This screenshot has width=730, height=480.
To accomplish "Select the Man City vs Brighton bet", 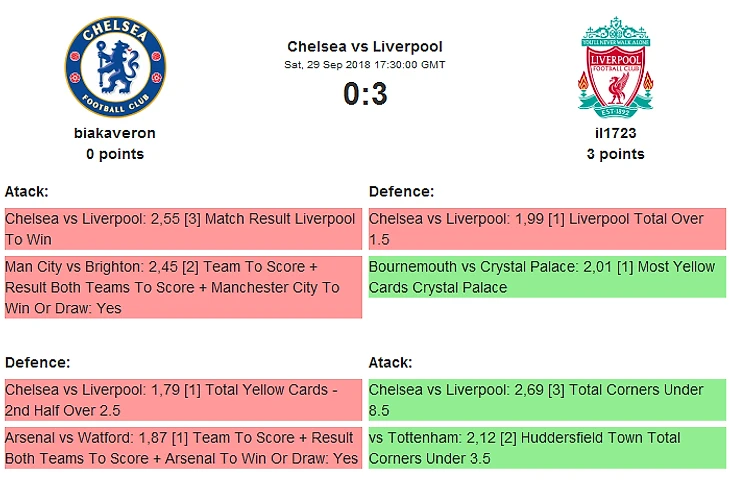I will pyautogui.click(x=183, y=287).
